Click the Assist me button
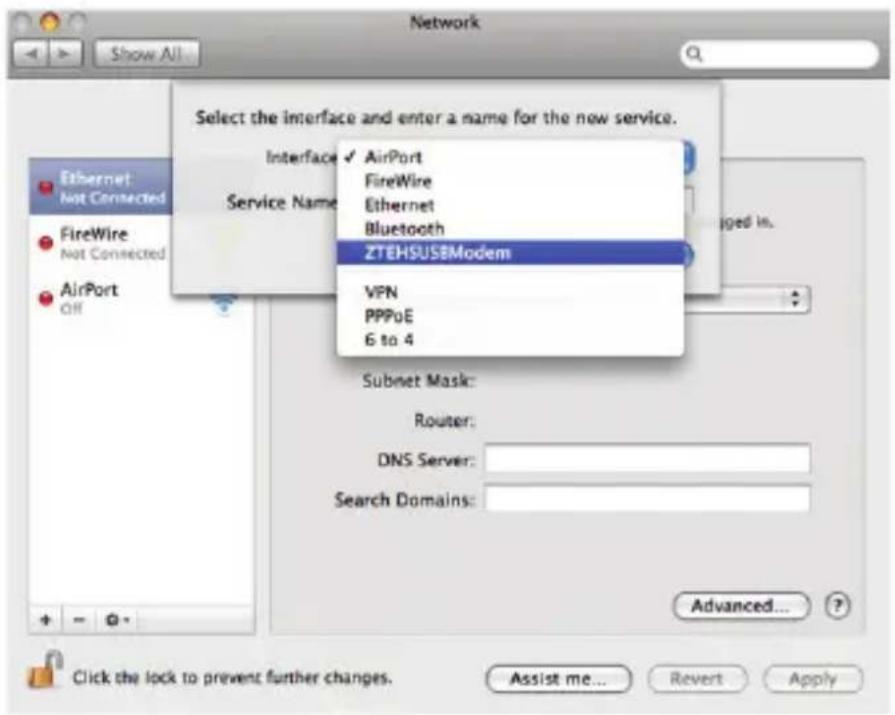 558,679
